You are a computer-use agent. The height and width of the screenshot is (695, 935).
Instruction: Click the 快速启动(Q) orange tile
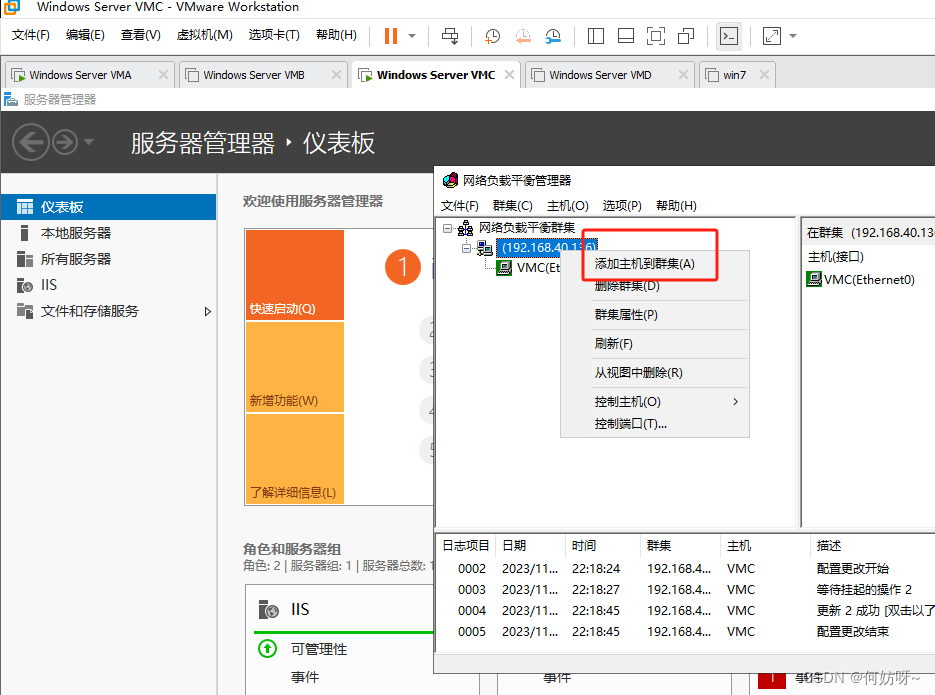pyautogui.click(x=294, y=275)
